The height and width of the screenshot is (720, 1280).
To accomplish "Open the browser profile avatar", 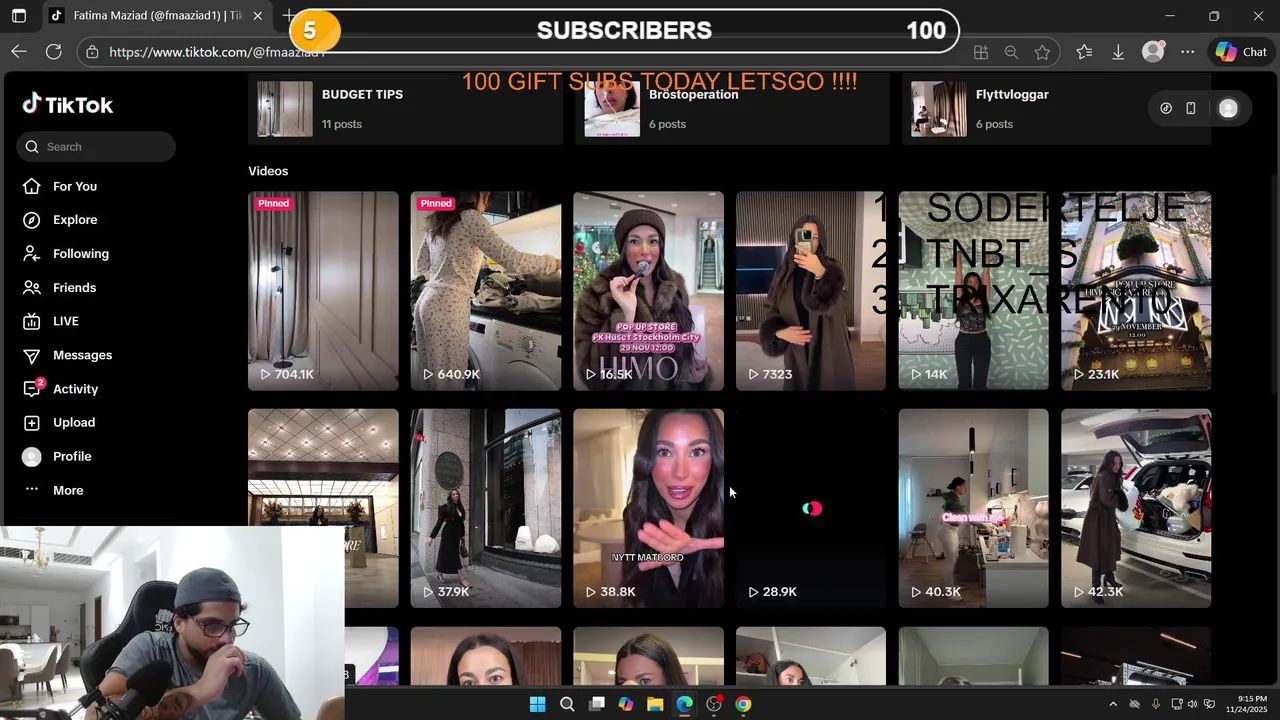I will [1153, 52].
